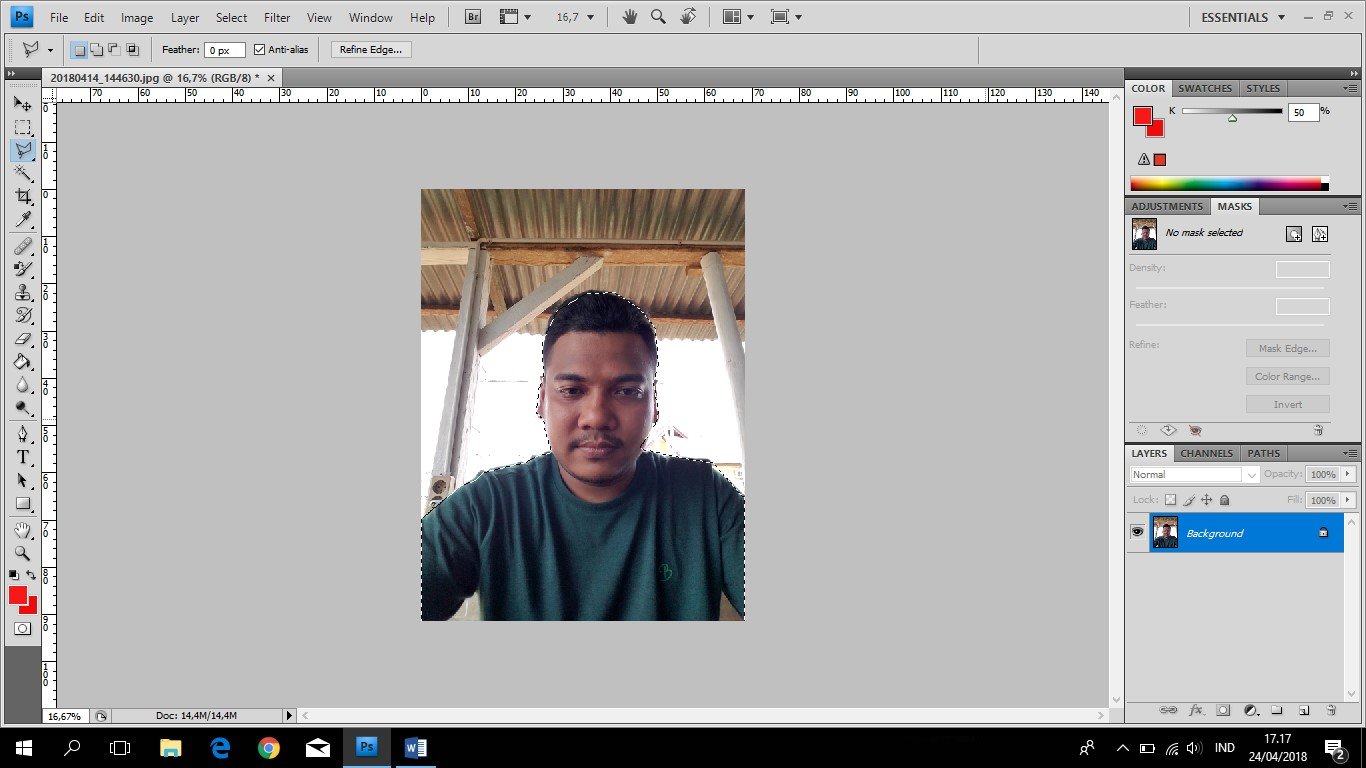The image size is (1366, 768).
Task: Select the Crop tool
Action: pyautogui.click(x=22, y=197)
